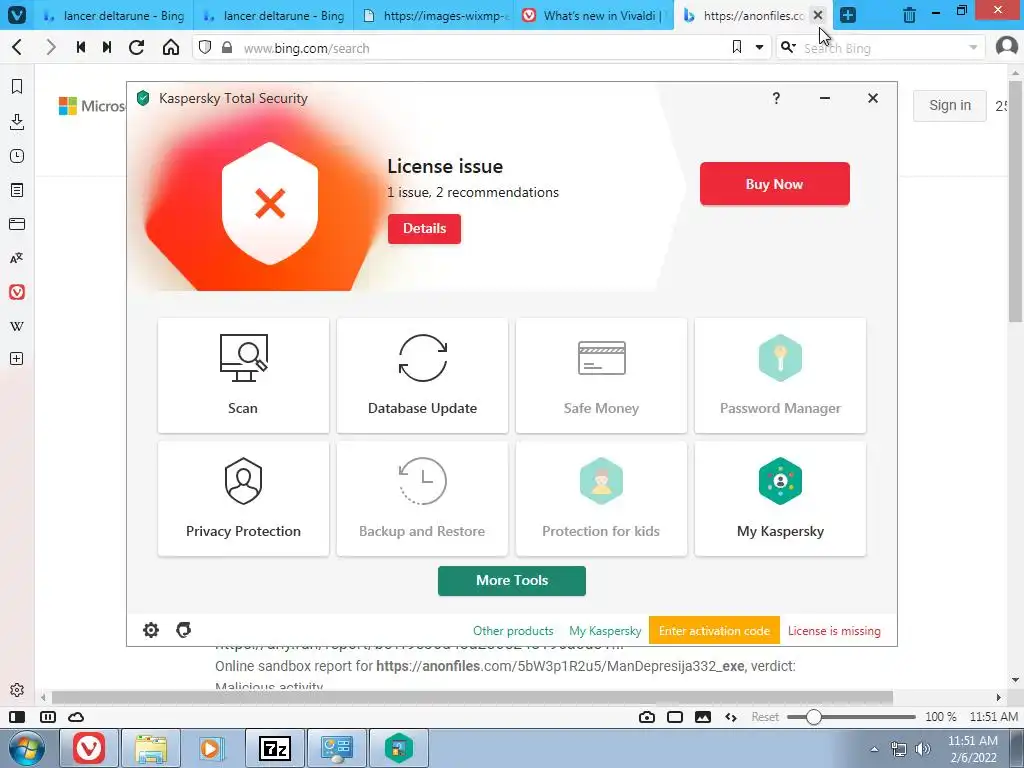Click the Kaspersky support agent icon
The height and width of the screenshot is (768, 1024).
184,630
